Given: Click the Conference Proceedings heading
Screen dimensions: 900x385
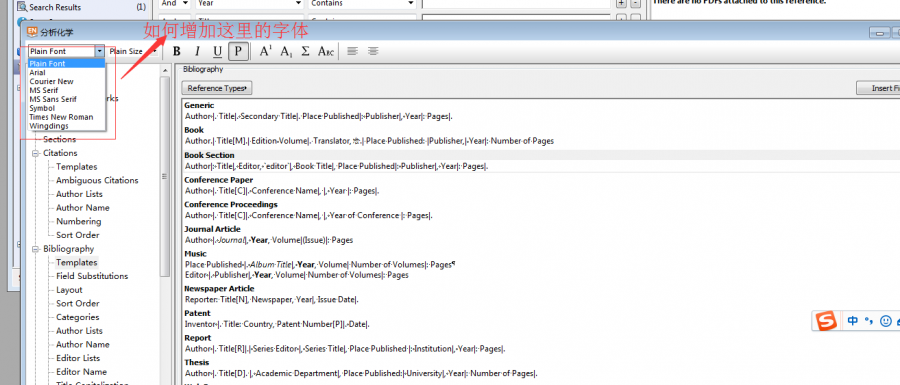Looking at the screenshot, I should tap(231, 204).
